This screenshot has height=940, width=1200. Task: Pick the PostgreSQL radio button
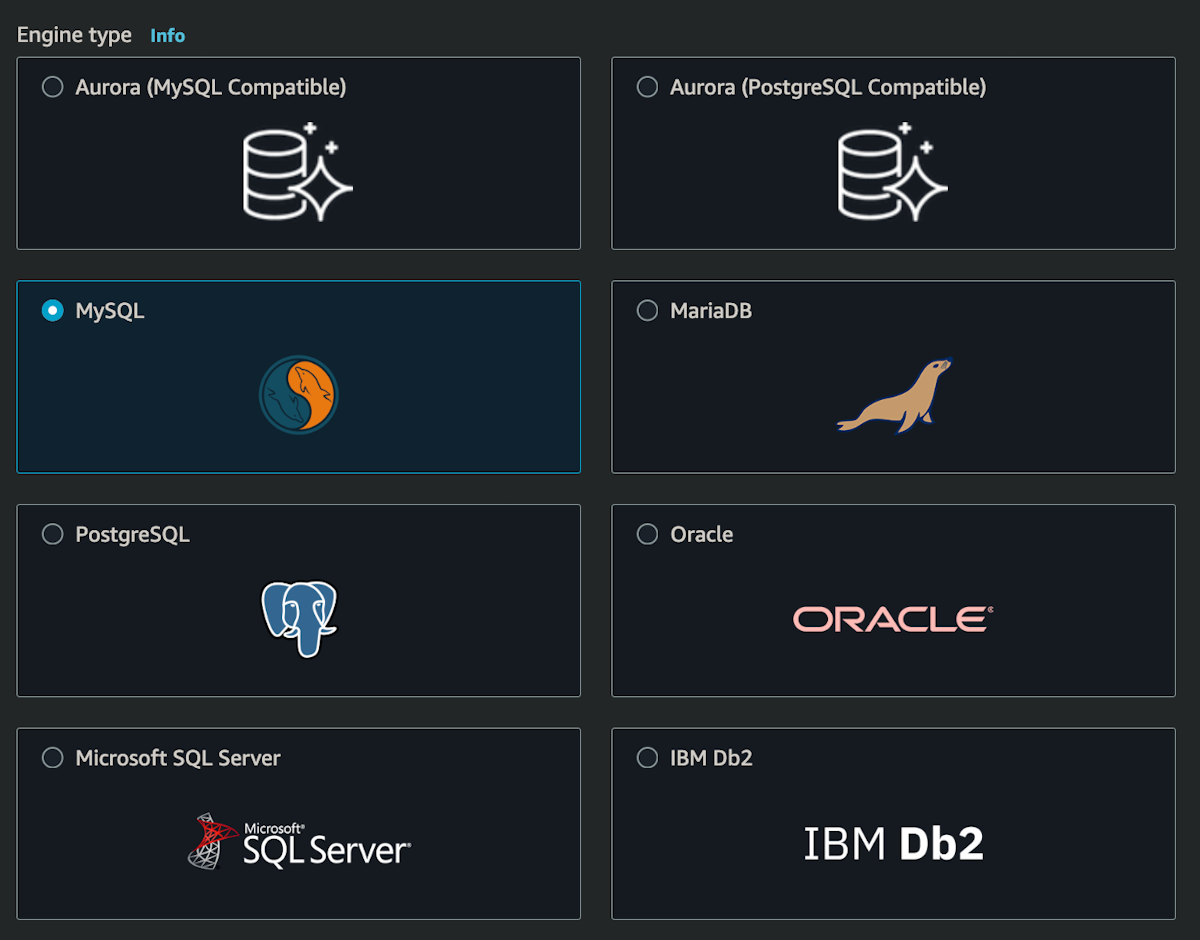tap(52, 535)
